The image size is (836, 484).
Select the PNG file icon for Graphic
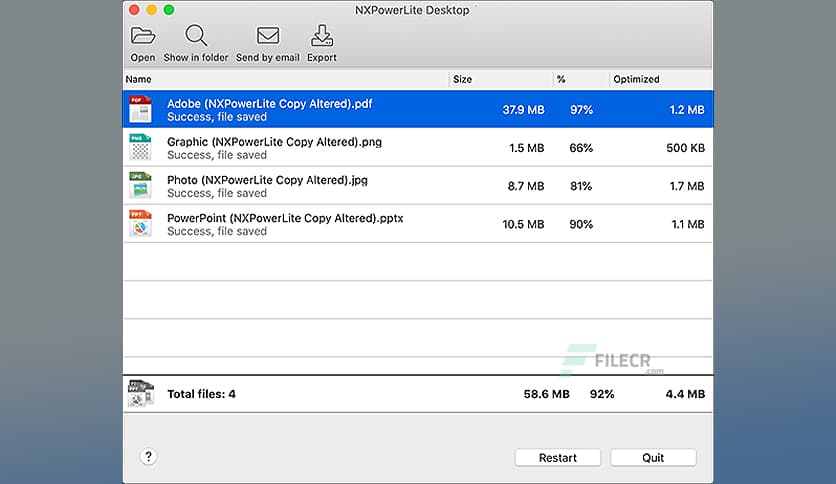pos(140,148)
